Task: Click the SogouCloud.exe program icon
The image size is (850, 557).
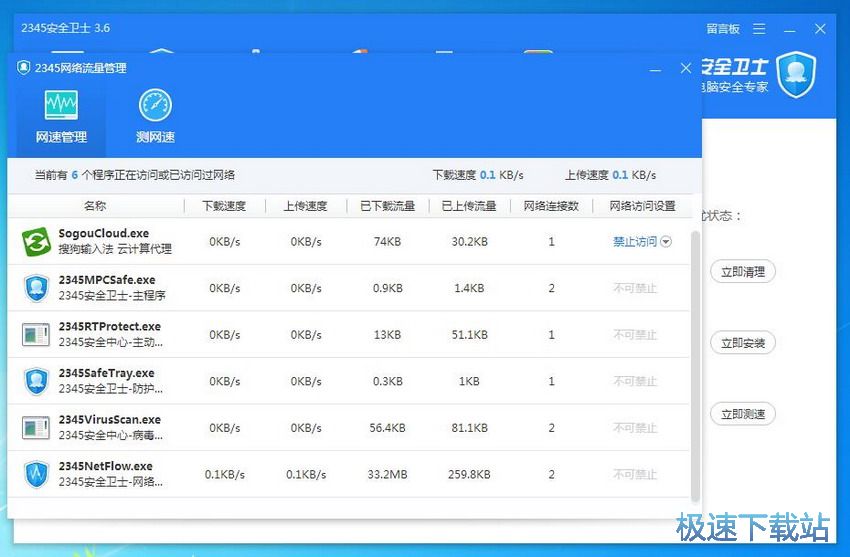Action: point(36,242)
